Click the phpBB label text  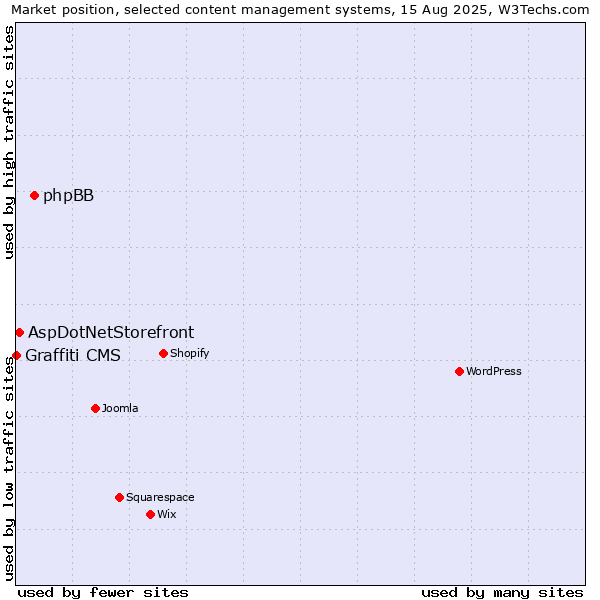pyautogui.click(x=68, y=196)
